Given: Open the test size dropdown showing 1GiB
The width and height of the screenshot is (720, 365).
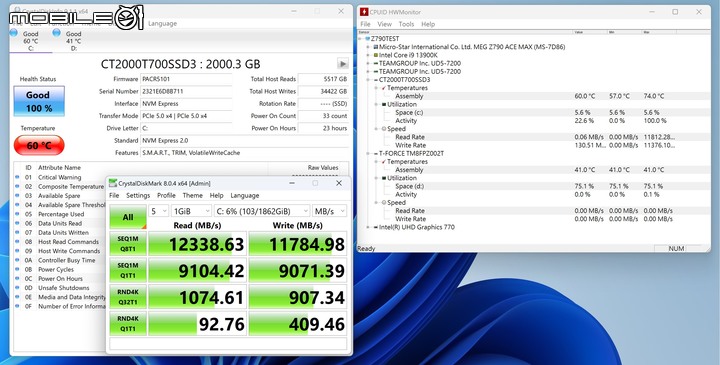Looking at the screenshot, I should 191,211.
